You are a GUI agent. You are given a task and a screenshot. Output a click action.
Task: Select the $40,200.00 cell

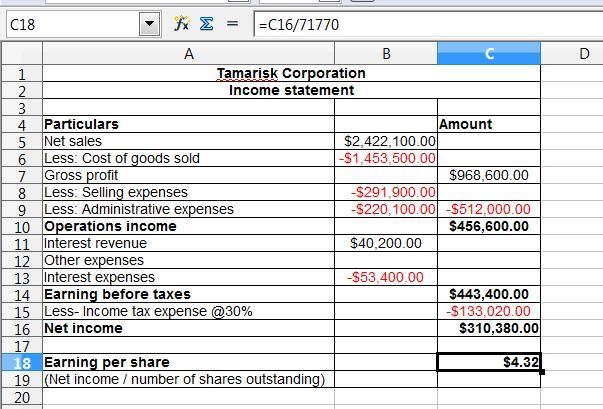(386, 243)
